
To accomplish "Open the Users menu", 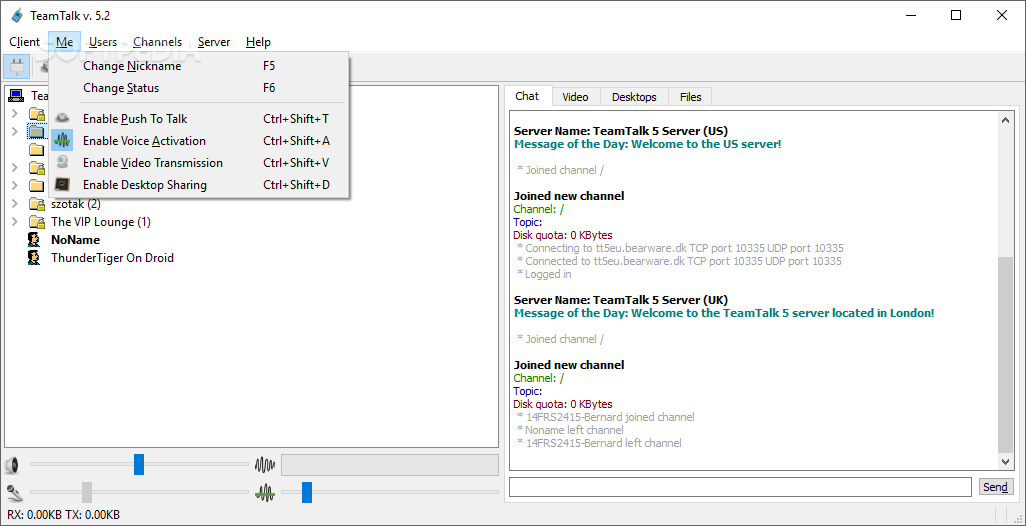I will (103, 42).
